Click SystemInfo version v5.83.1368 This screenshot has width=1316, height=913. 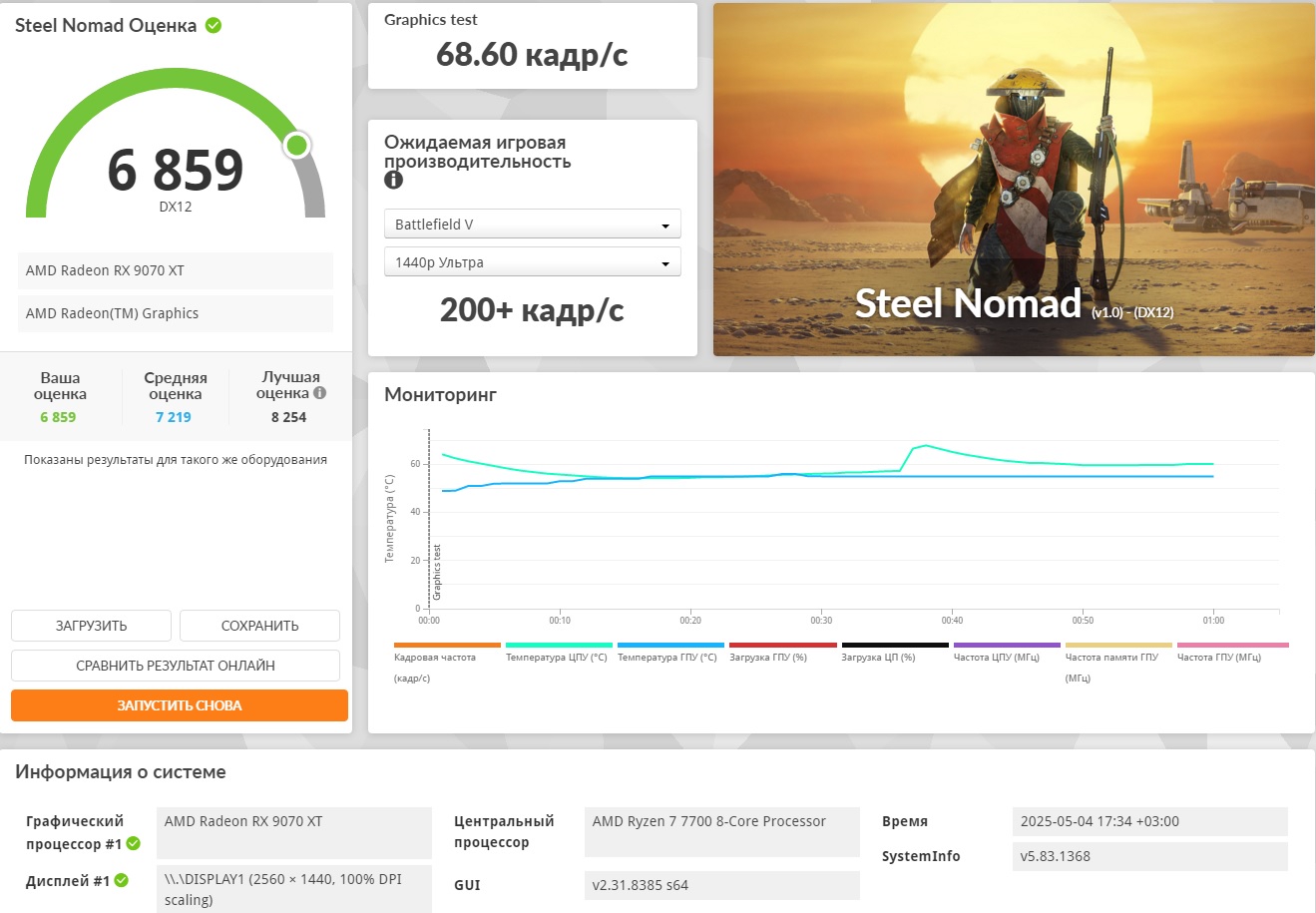point(1150,856)
